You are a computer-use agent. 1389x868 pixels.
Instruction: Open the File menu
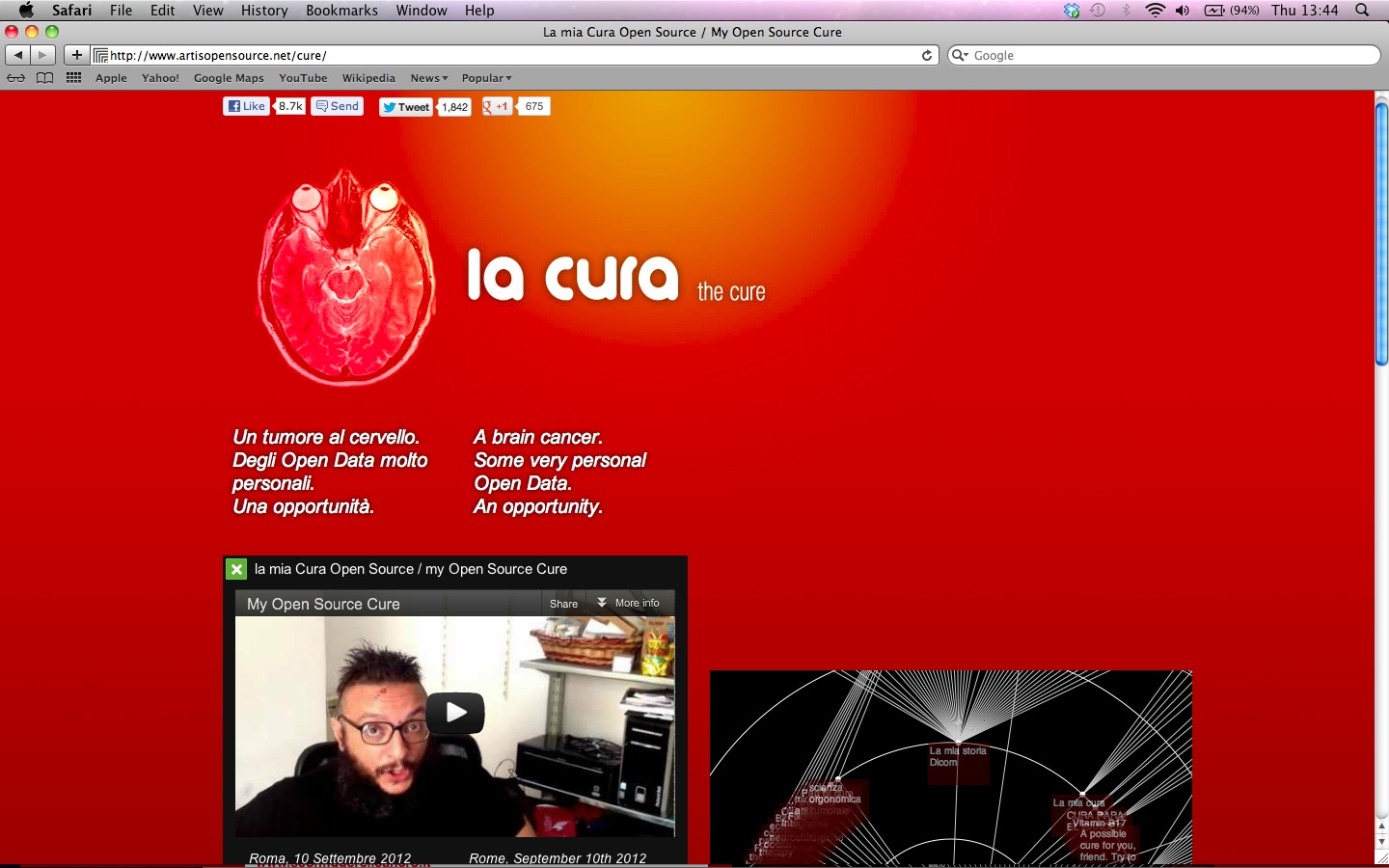coord(122,11)
